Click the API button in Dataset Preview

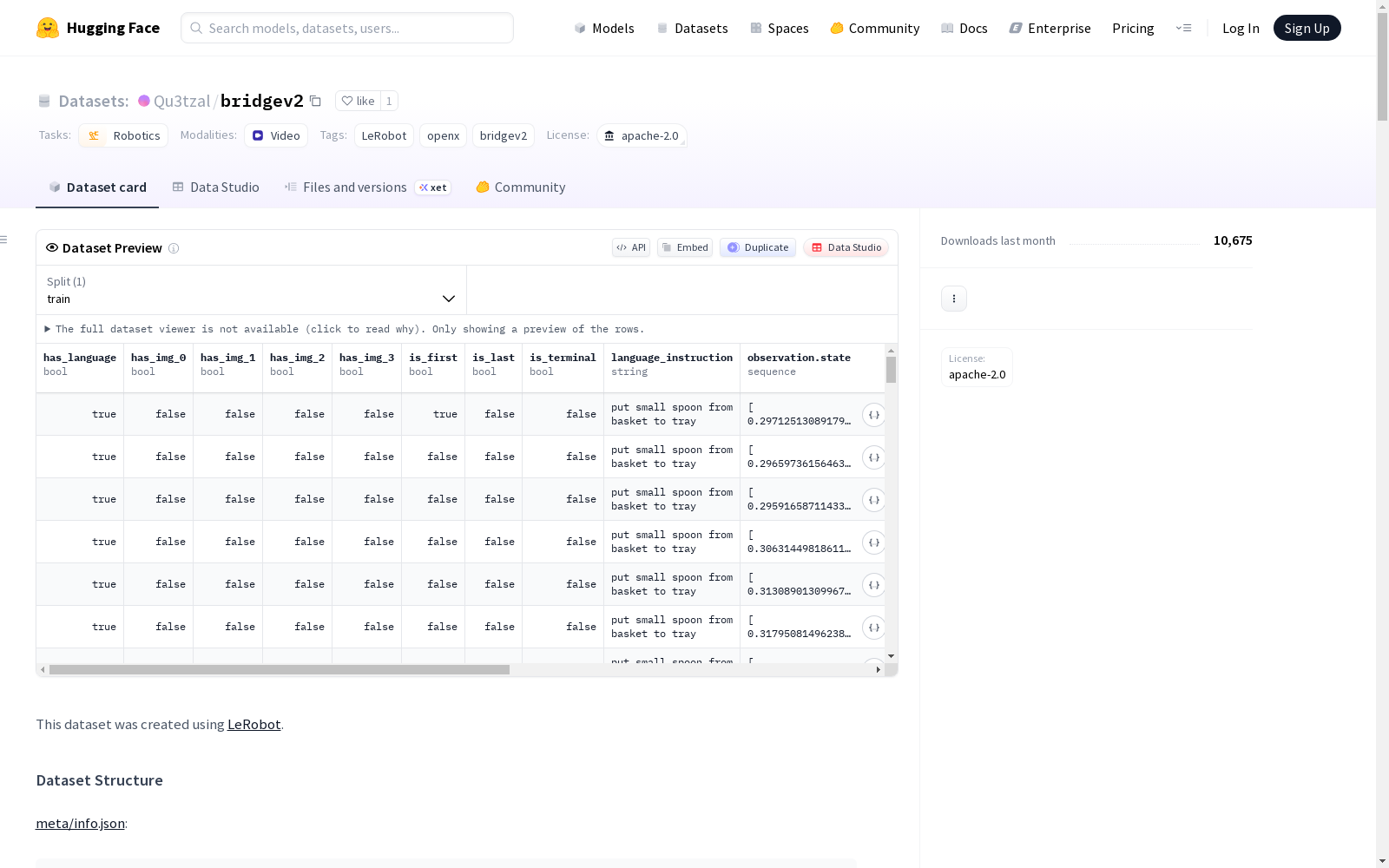pos(631,247)
